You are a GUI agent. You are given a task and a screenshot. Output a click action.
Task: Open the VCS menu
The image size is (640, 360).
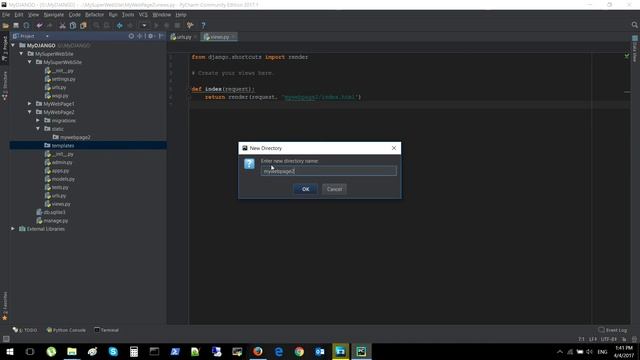click(143, 15)
